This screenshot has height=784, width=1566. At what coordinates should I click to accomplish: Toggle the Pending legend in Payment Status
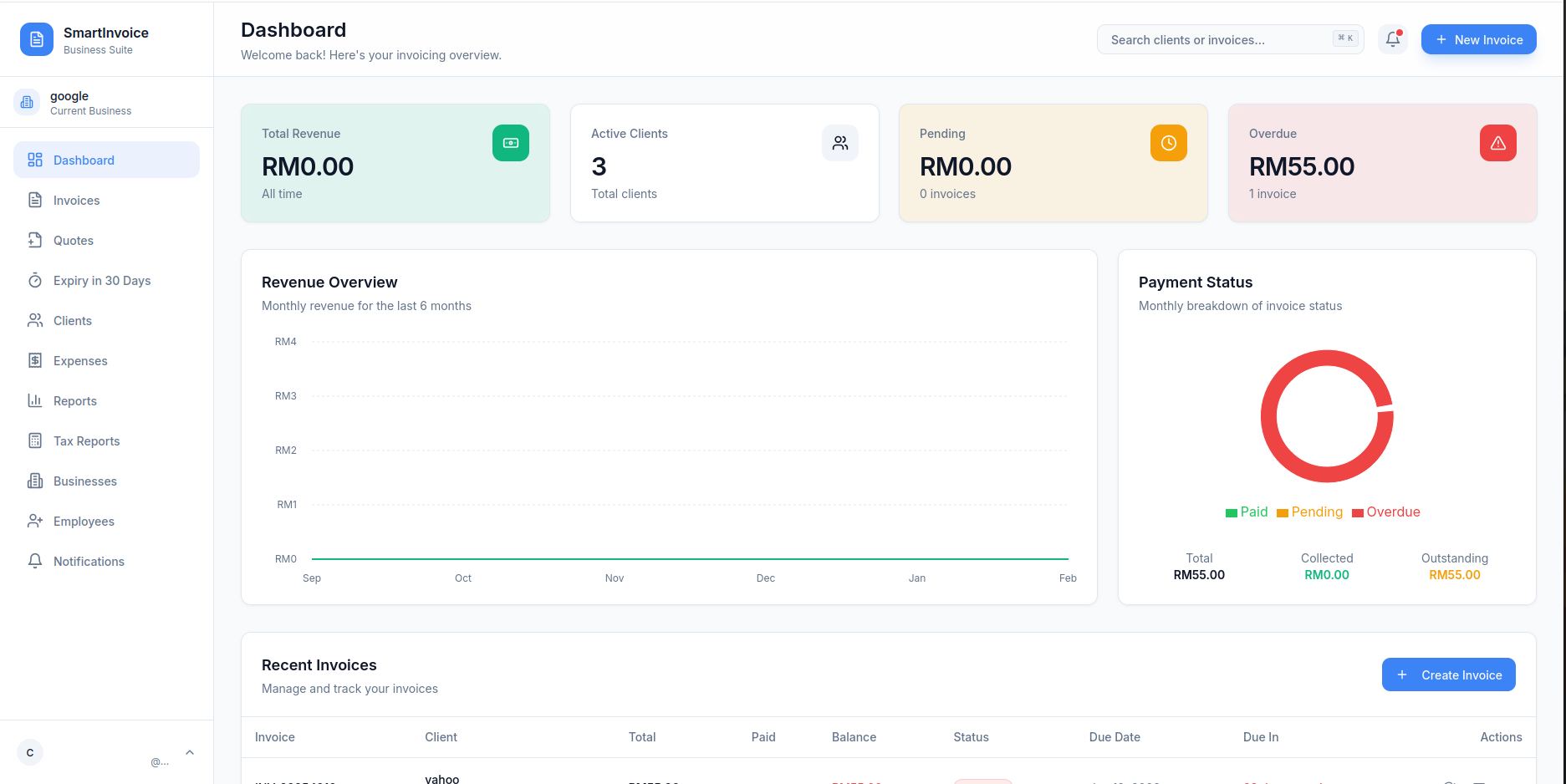[1310, 512]
